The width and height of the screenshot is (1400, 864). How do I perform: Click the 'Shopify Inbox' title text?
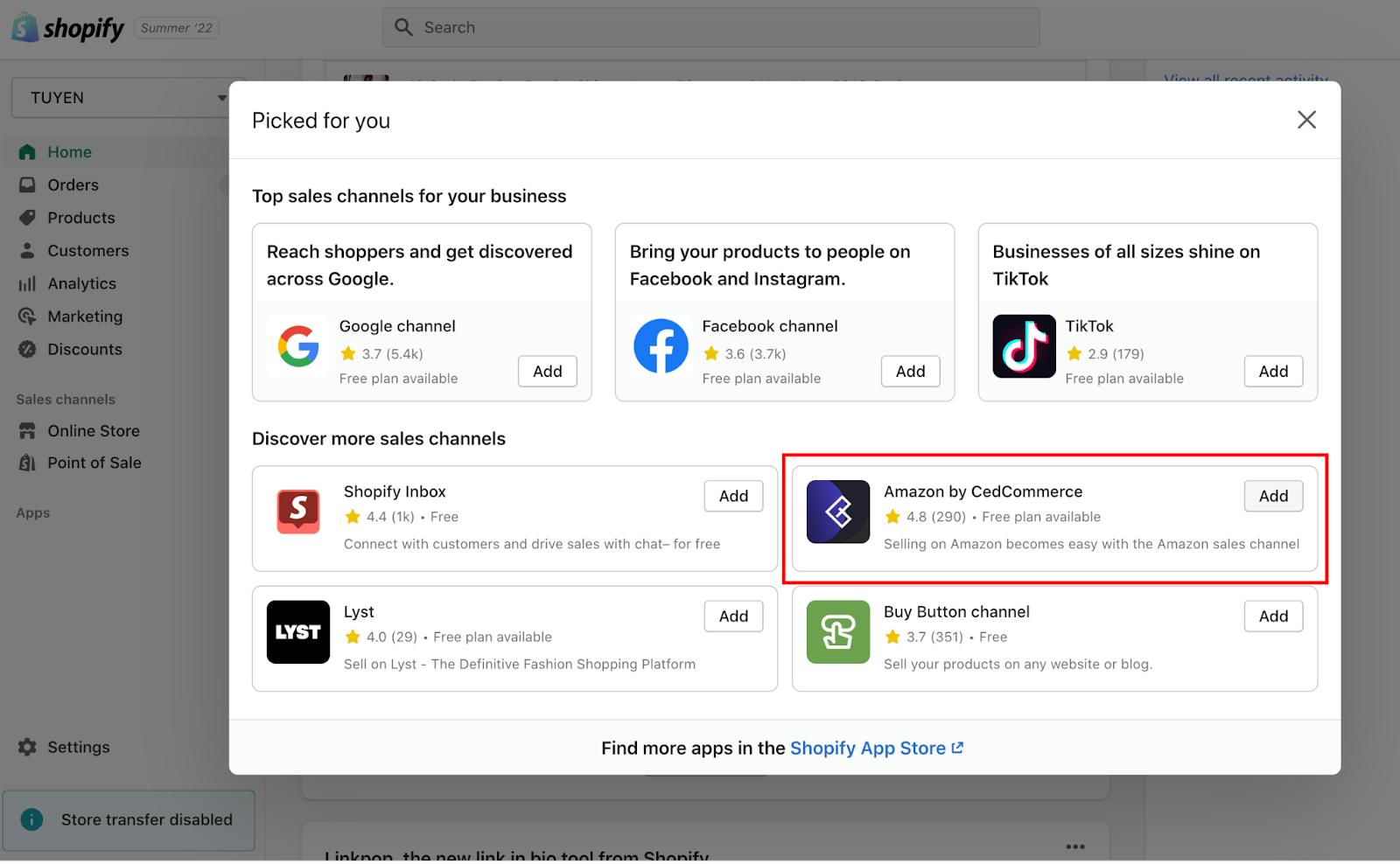pos(395,492)
